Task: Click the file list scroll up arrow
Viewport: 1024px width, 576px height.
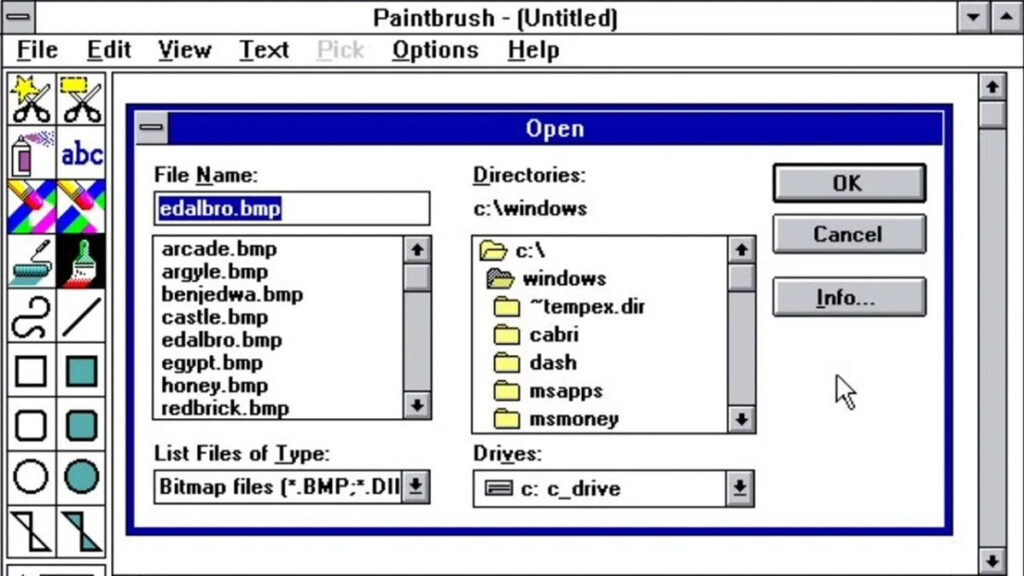Action: (x=417, y=249)
